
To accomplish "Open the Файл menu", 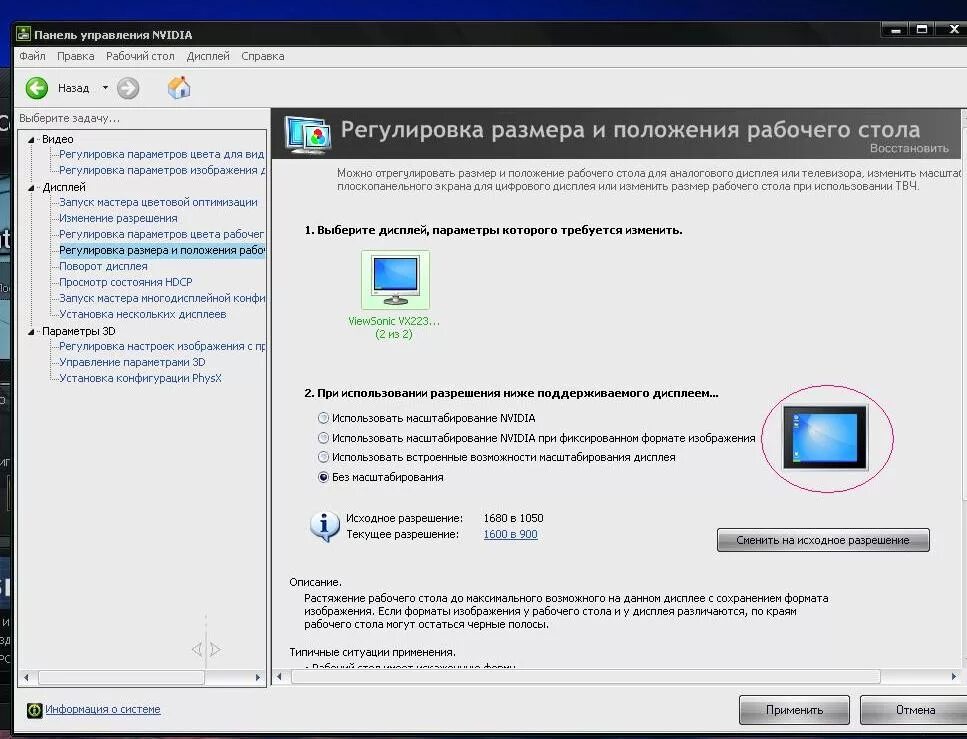I will (32, 56).
